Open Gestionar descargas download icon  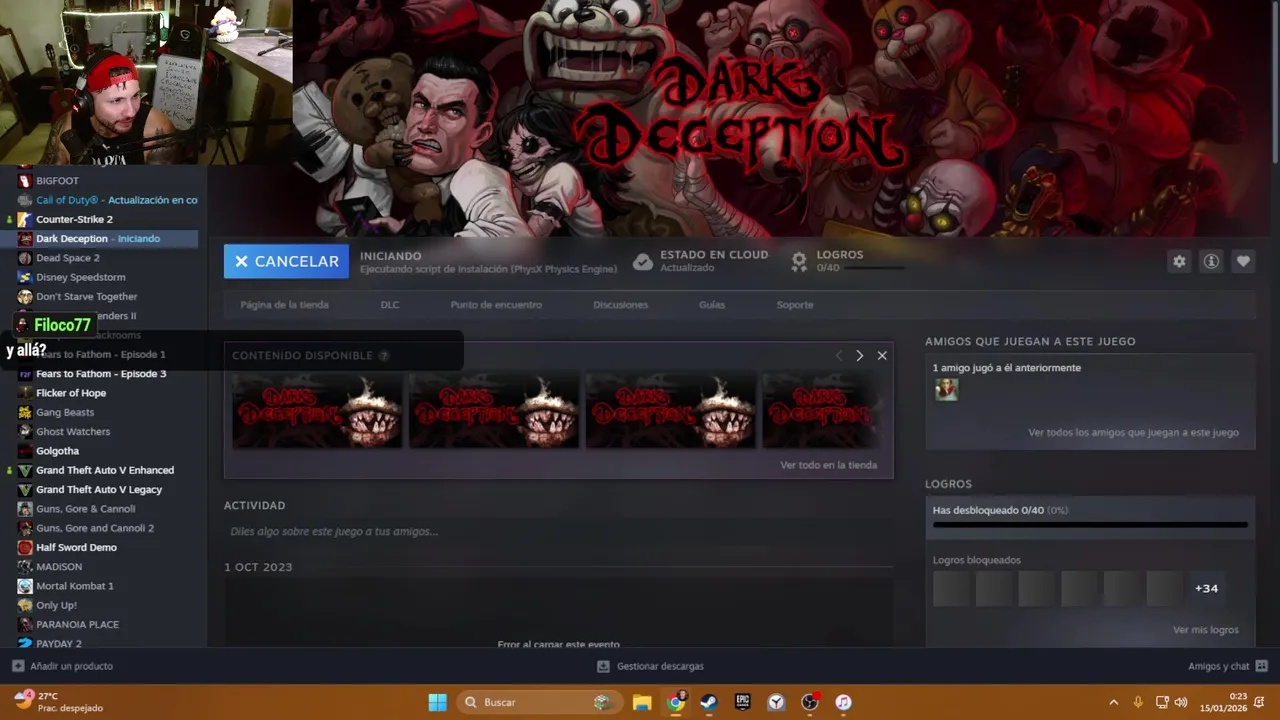(603, 666)
